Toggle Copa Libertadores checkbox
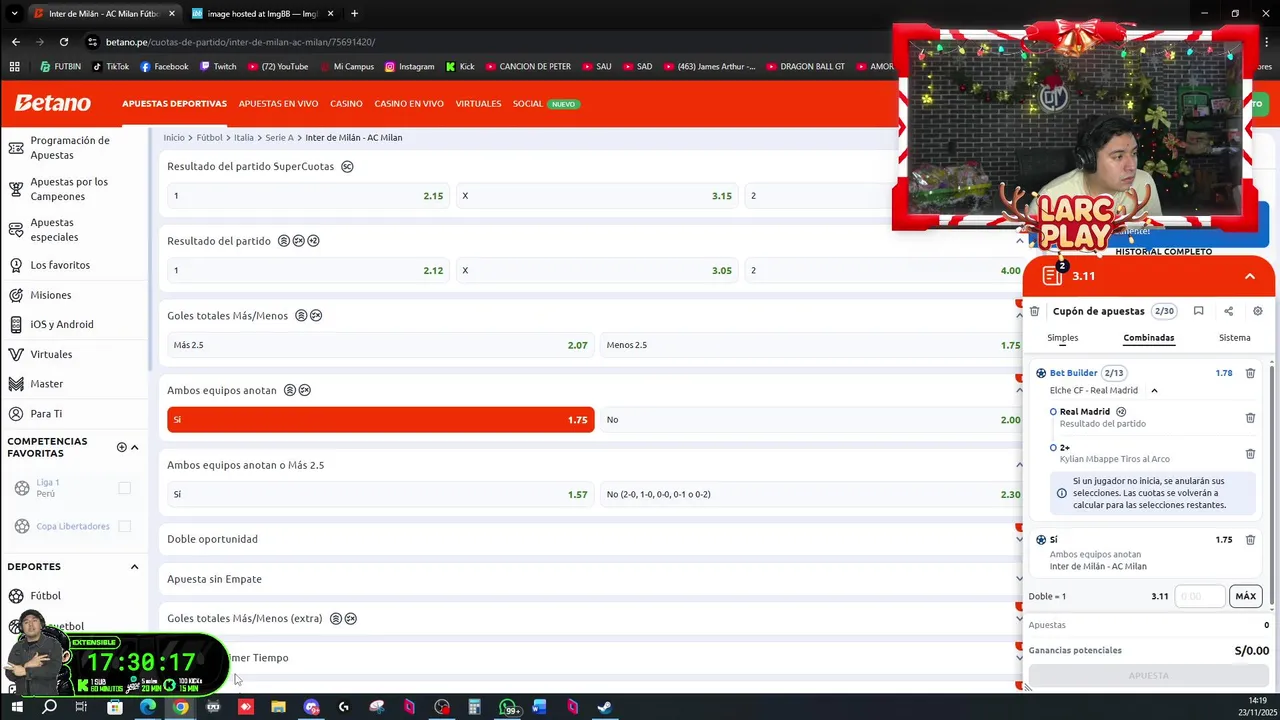This screenshot has width=1280, height=720. (x=124, y=526)
